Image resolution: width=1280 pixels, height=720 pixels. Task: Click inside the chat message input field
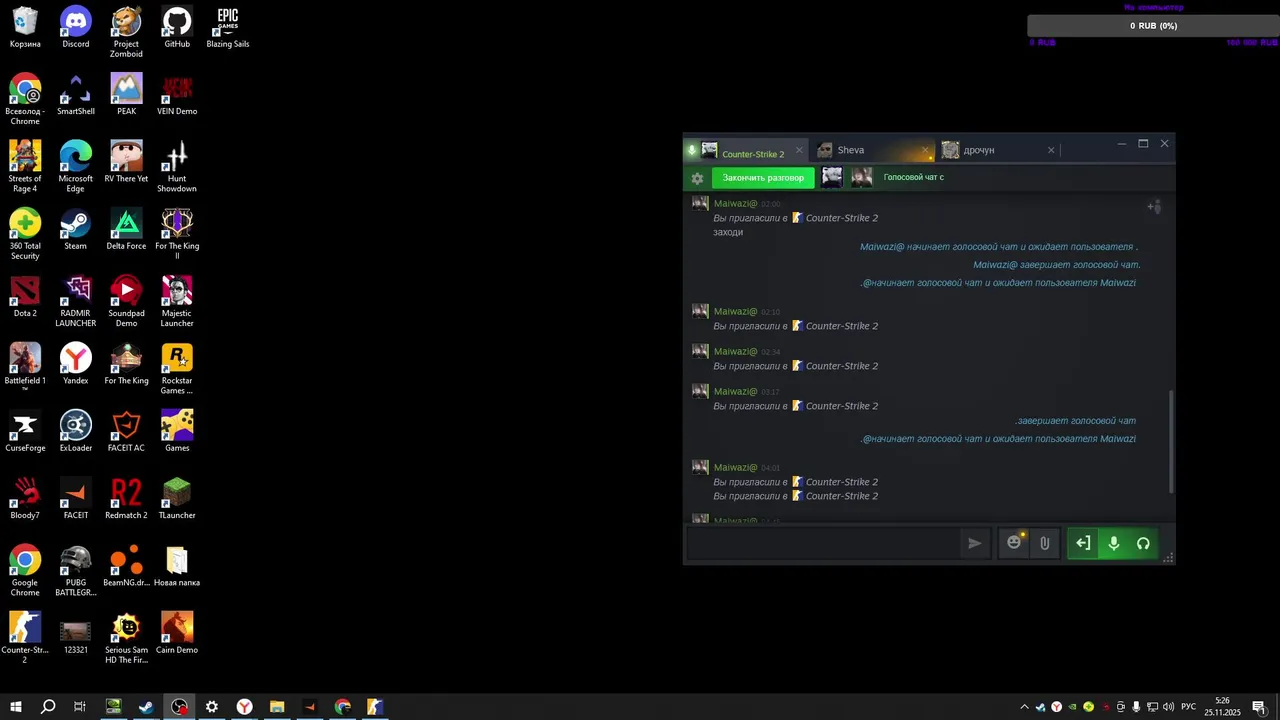[x=823, y=543]
